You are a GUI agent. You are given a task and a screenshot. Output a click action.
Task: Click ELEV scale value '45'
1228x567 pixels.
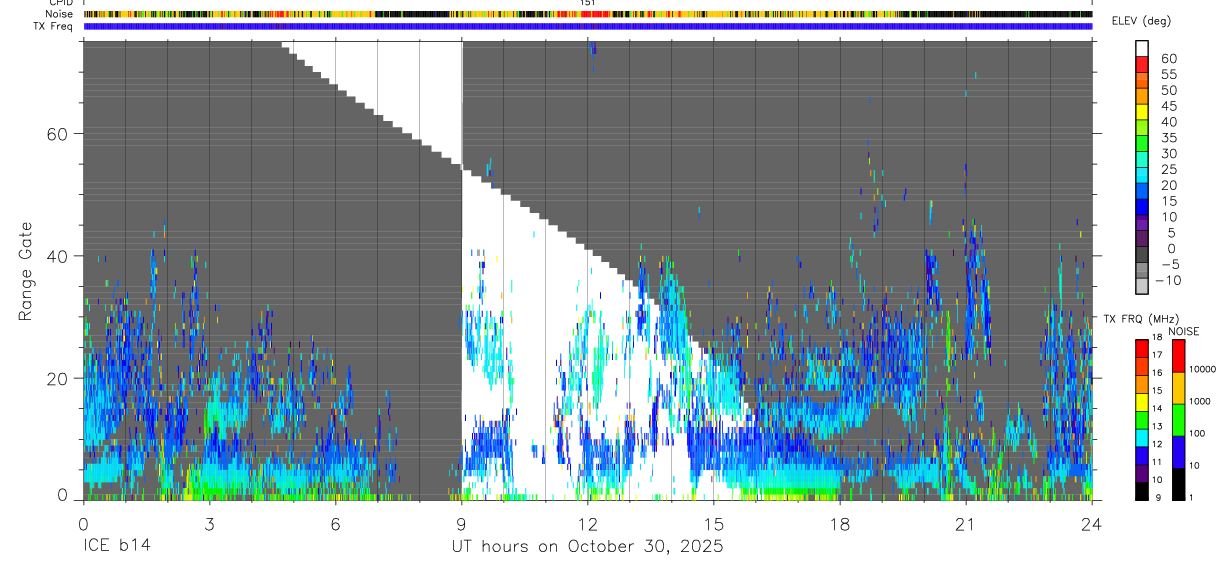[x=1169, y=106]
